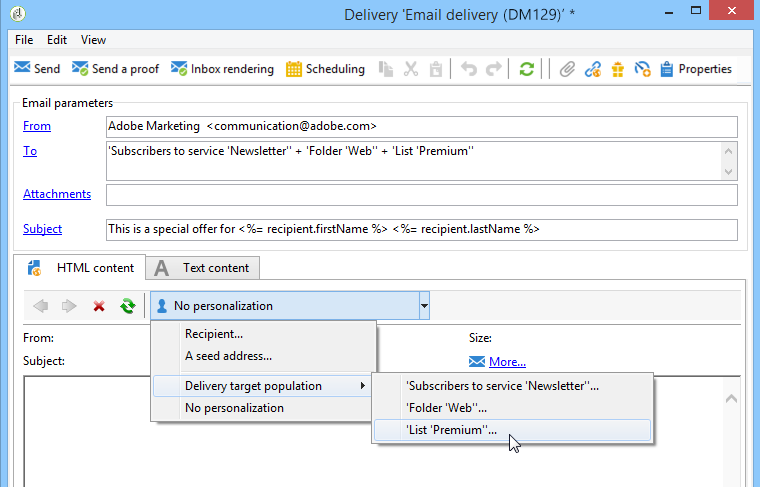The width and height of the screenshot is (779, 502).
Task: Open the File menu
Action: (x=24, y=40)
